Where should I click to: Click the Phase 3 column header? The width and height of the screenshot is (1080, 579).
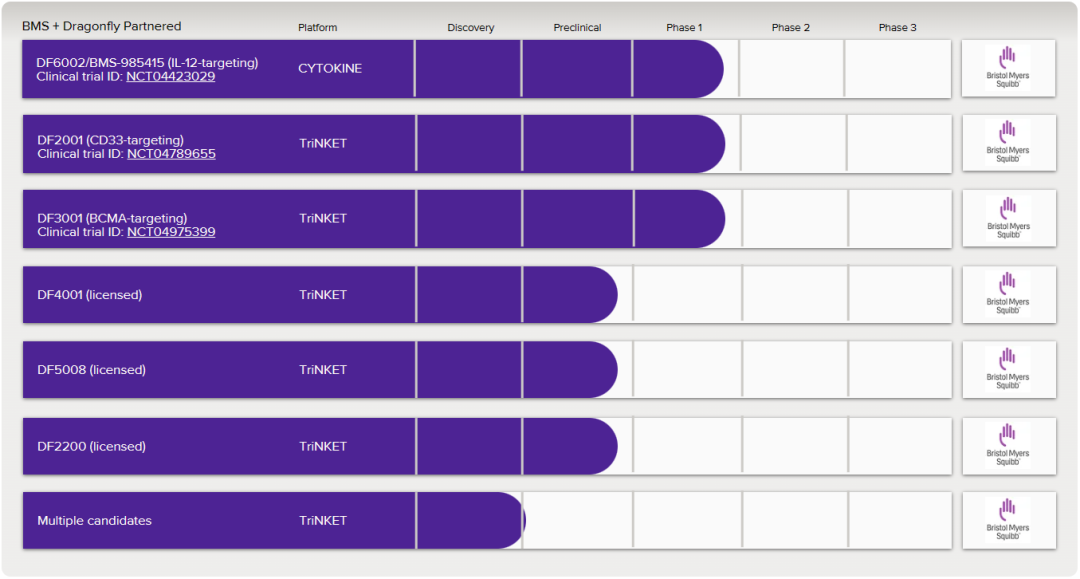(897, 28)
